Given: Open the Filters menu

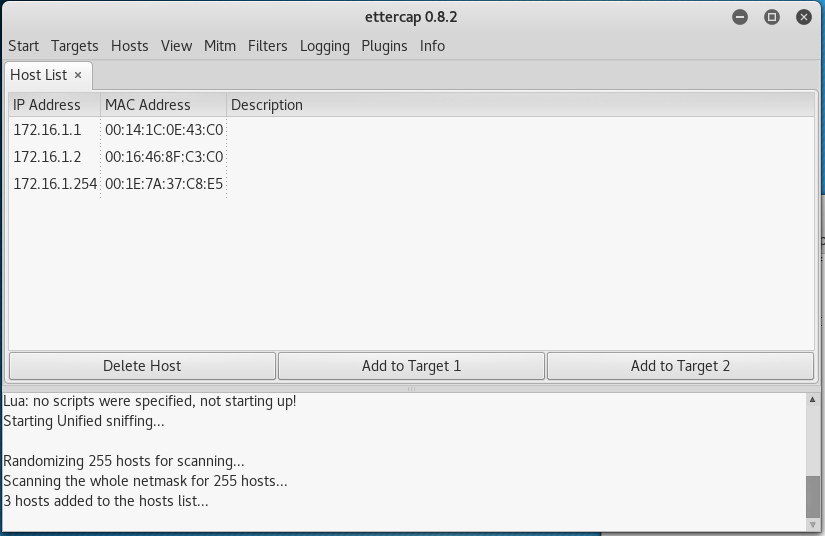Looking at the screenshot, I should coord(267,46).
